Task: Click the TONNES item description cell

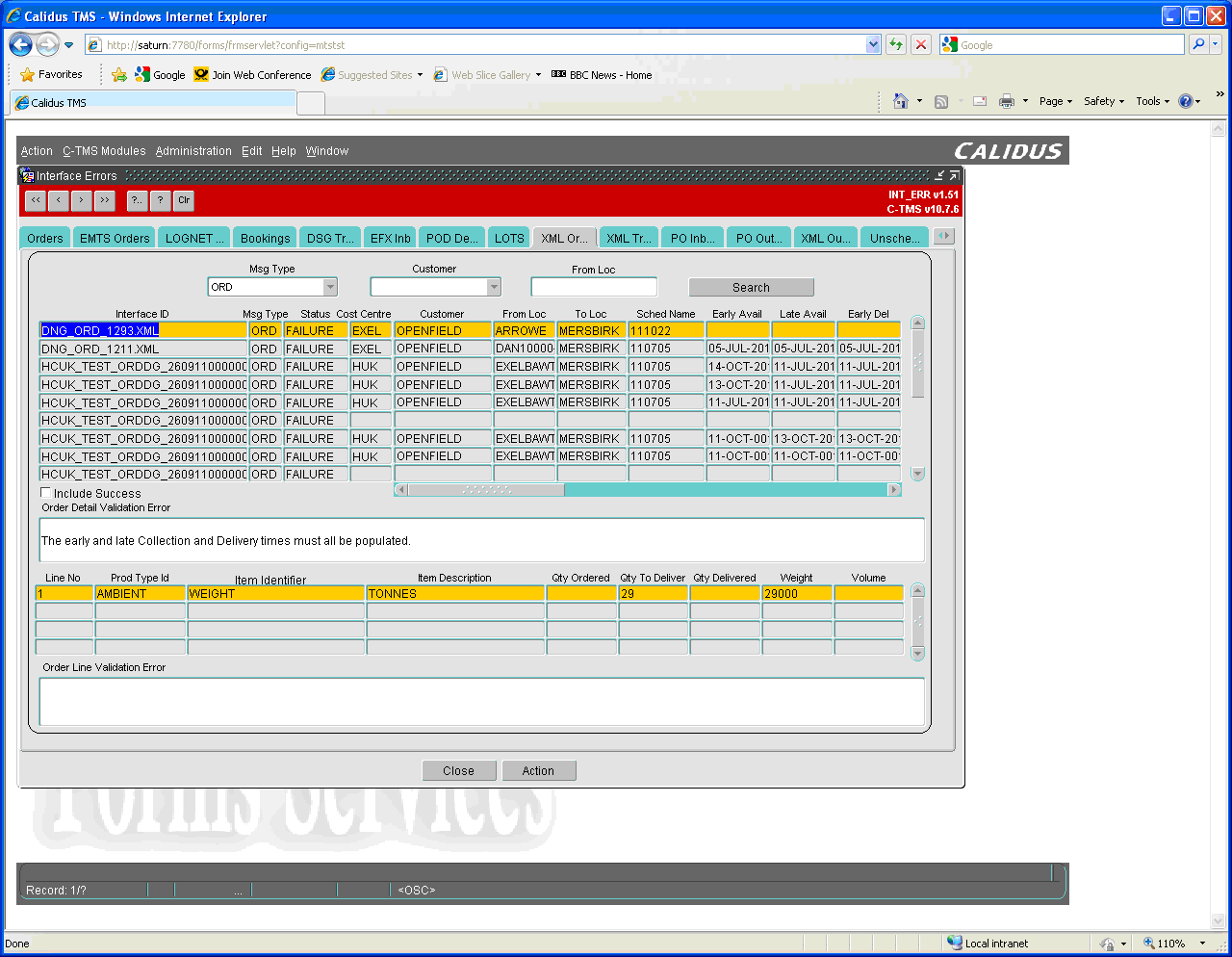Action: pos(454,593)
